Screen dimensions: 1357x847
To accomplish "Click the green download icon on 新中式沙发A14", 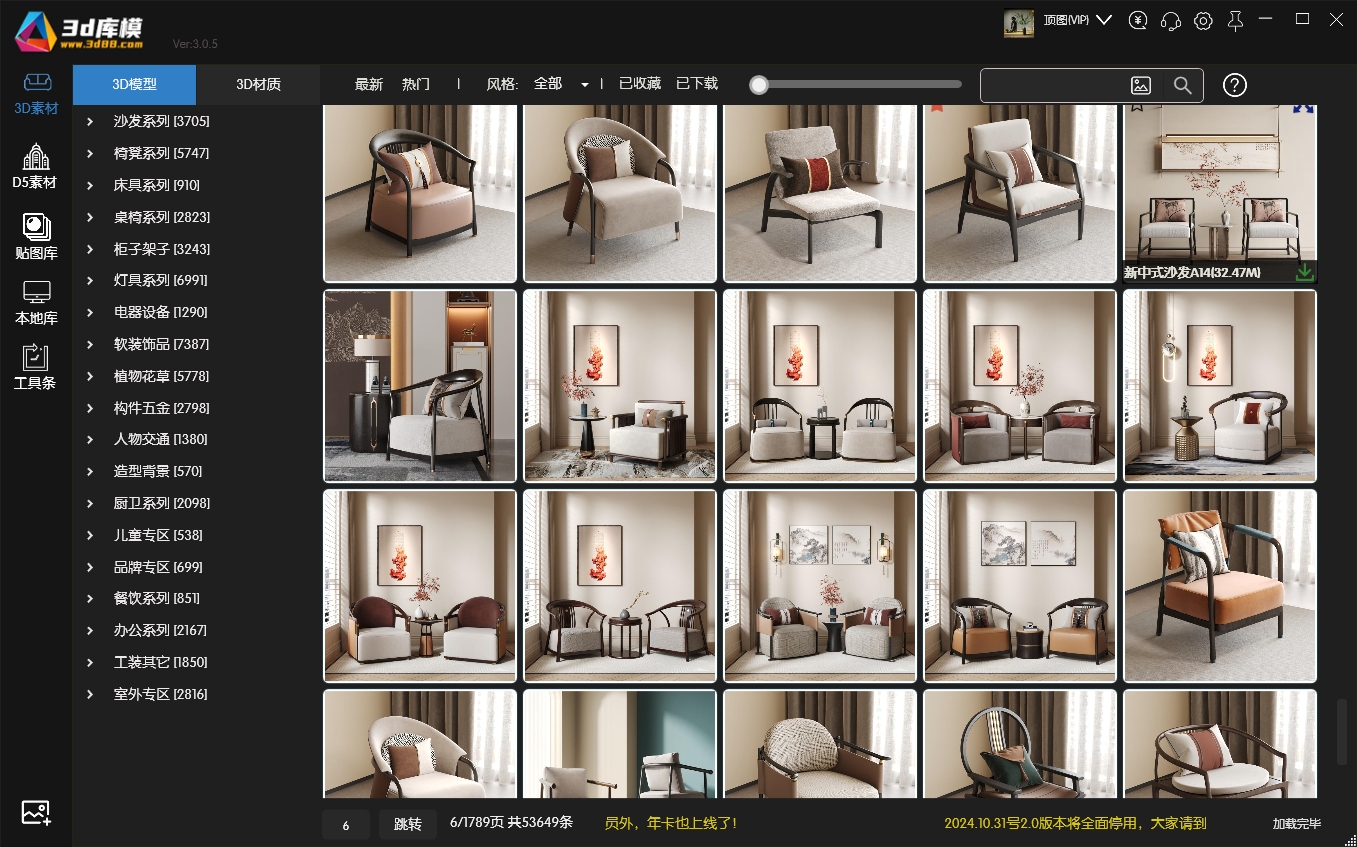I will point(1304,272).
